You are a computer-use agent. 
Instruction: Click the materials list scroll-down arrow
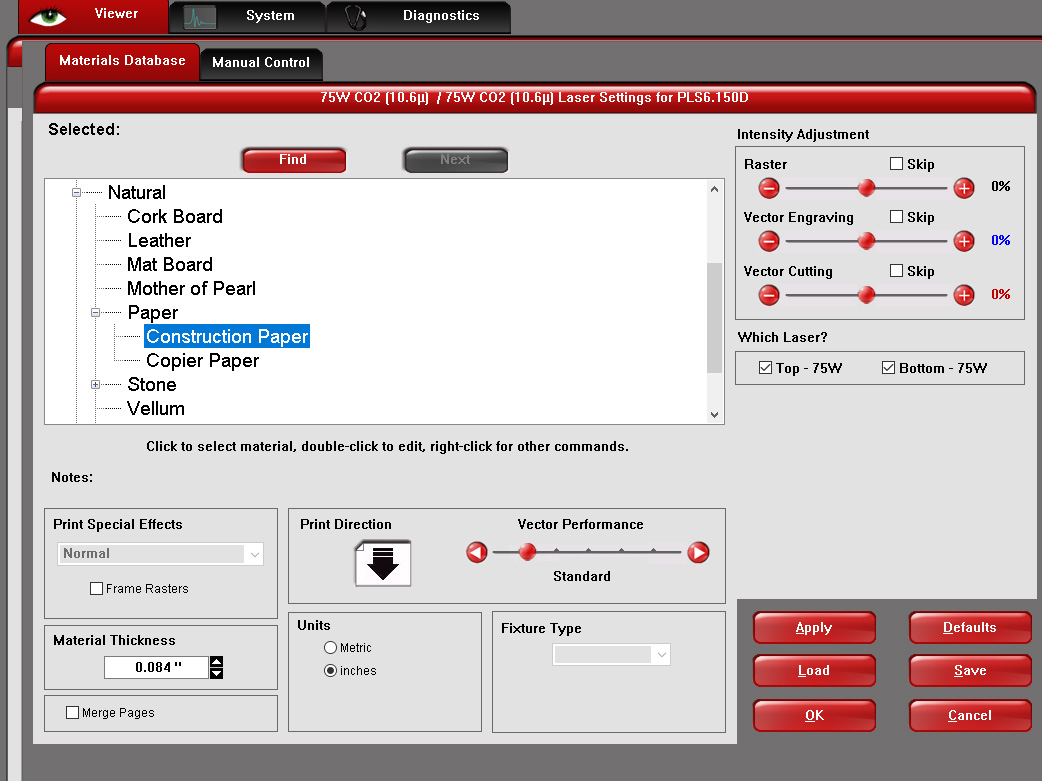coord(714,415)
